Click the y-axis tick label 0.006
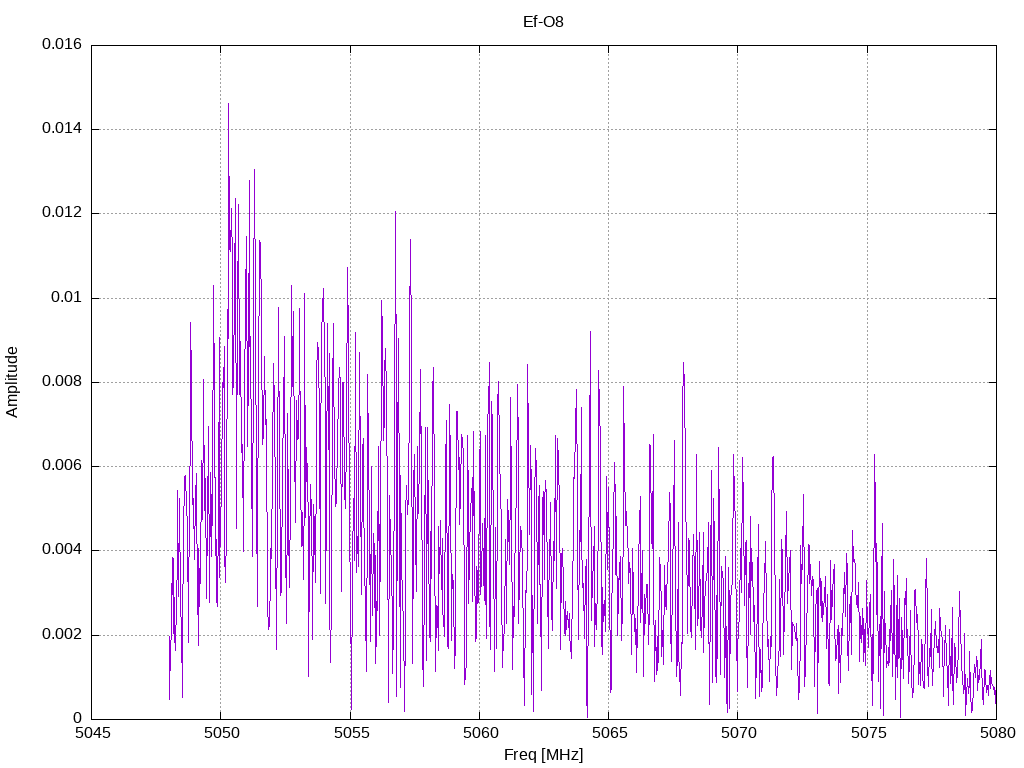Image resolution: width=1024 pixels, height=768 pixels. point(62,466)
